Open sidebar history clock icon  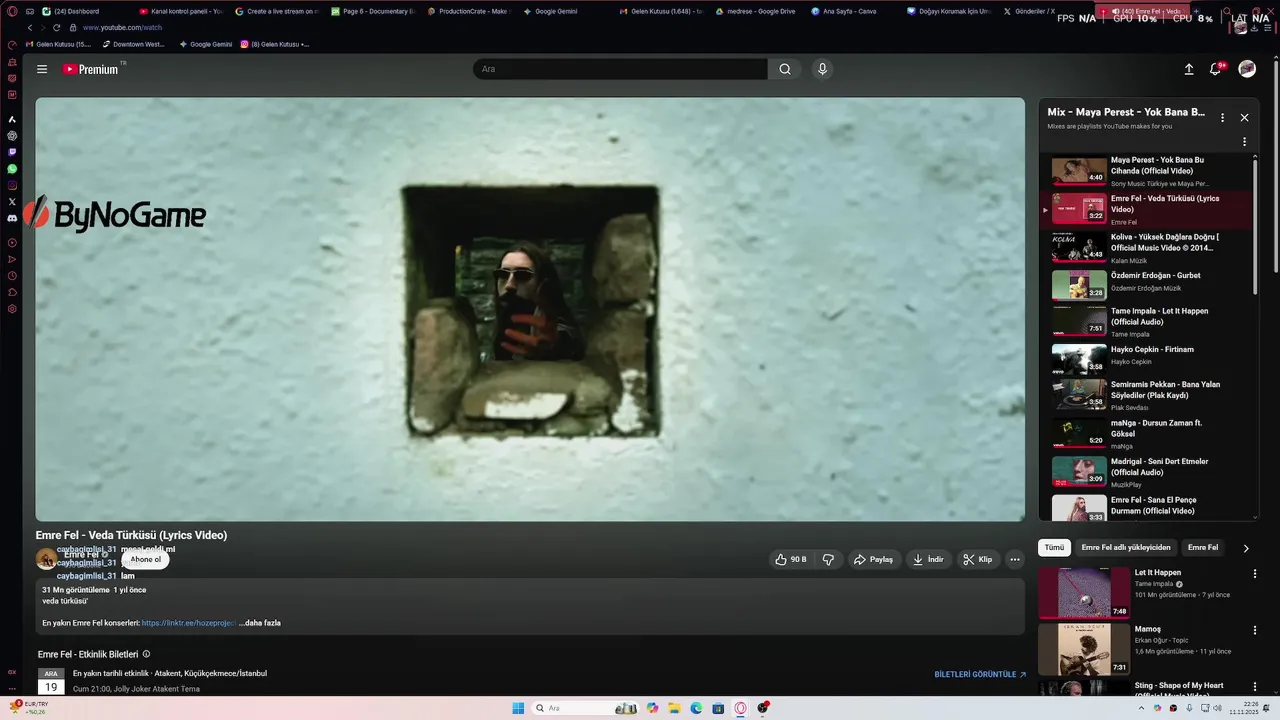(12, 275)
